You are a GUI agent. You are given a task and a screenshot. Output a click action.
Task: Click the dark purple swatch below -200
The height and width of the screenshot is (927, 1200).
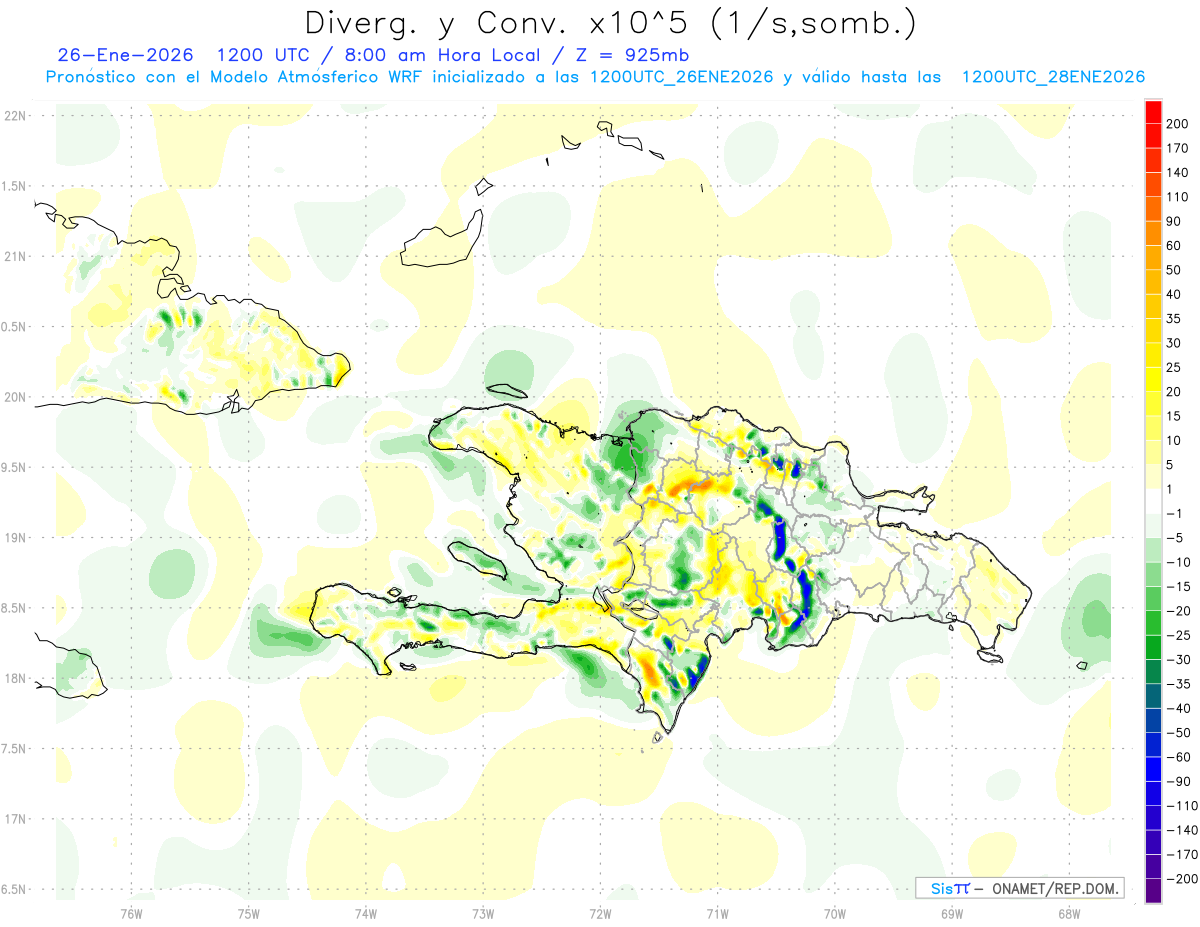click(1153, 891)
